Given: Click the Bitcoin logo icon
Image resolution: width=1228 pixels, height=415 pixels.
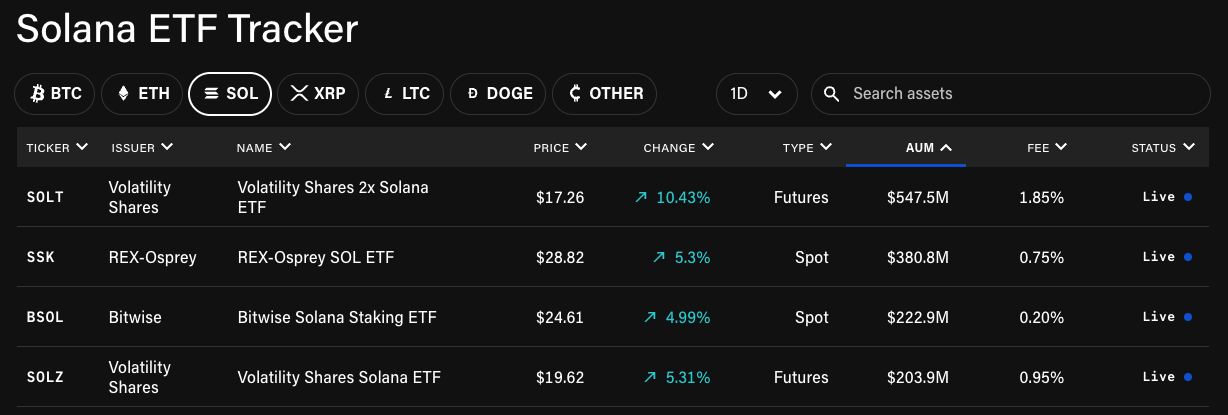Looking at the screenshot, I should (38, 94).
